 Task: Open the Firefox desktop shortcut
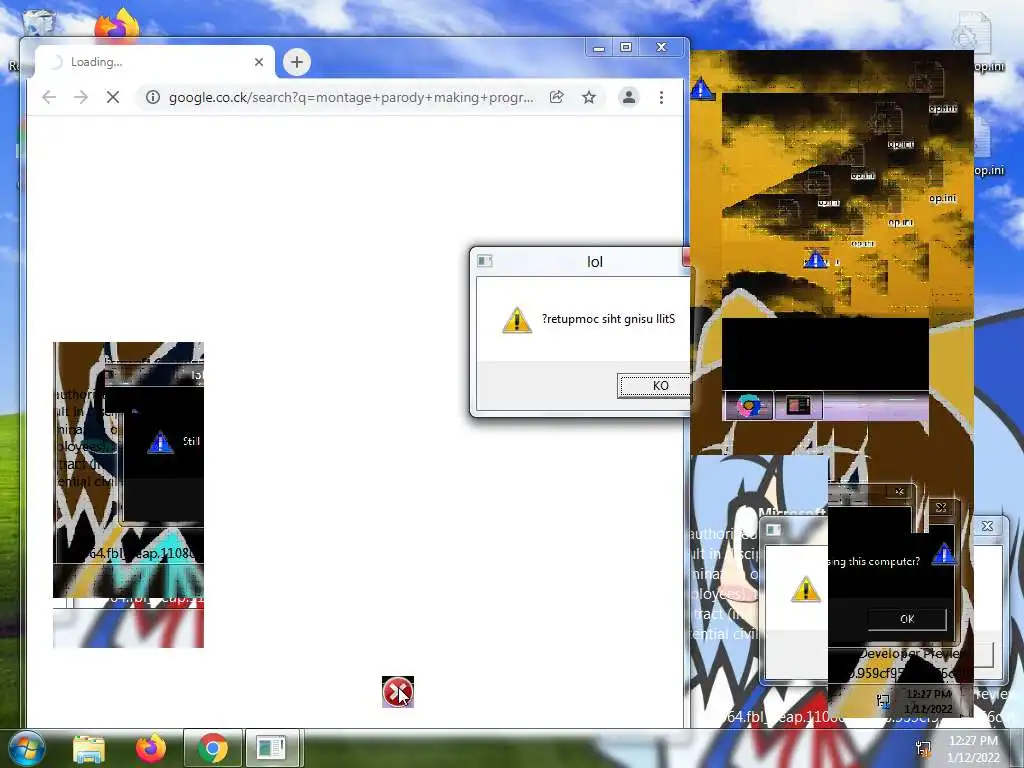pyautogui.click(x=117, y=26)
